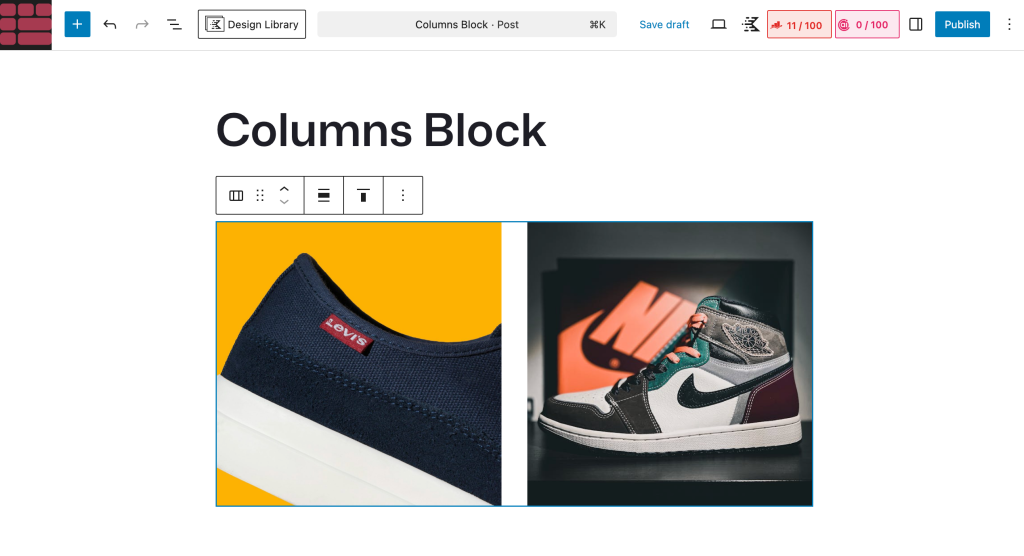Change the vertical alignment setting
Viewport: 1024px width, 556px height.
click(x=363, y=196)
